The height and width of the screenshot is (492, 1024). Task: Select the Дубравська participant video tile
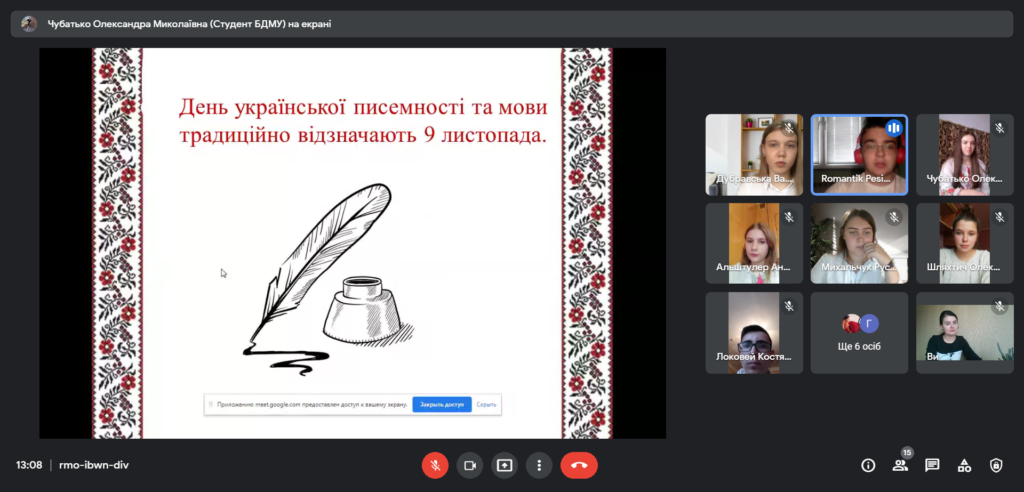(754, 154)
